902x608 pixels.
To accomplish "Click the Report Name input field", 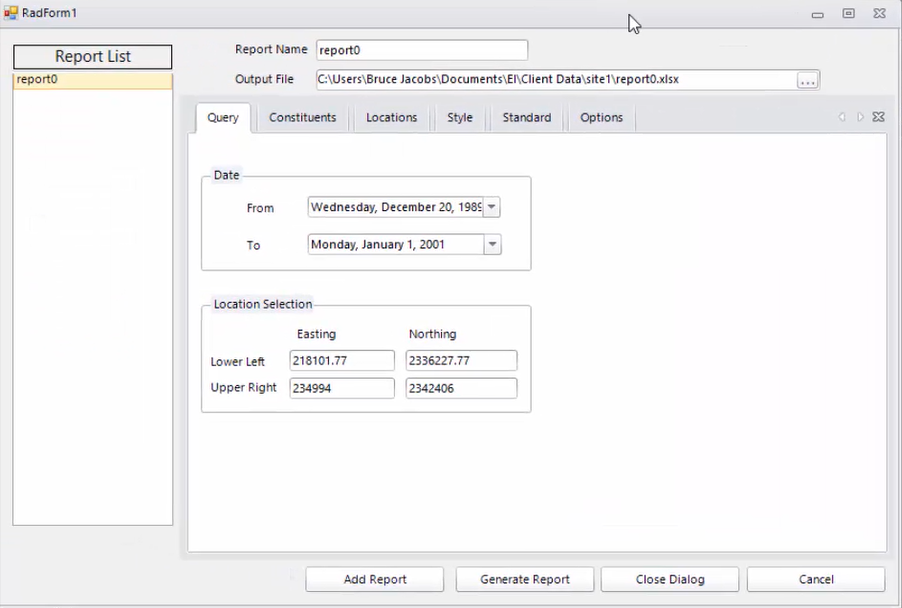I will 420,49.
